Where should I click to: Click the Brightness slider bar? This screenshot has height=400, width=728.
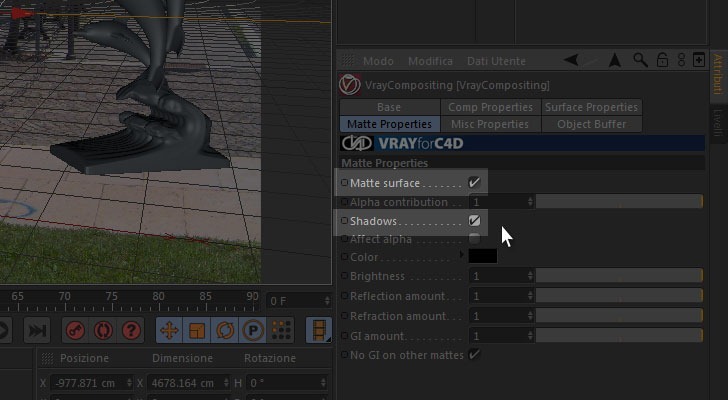(619, 276)
